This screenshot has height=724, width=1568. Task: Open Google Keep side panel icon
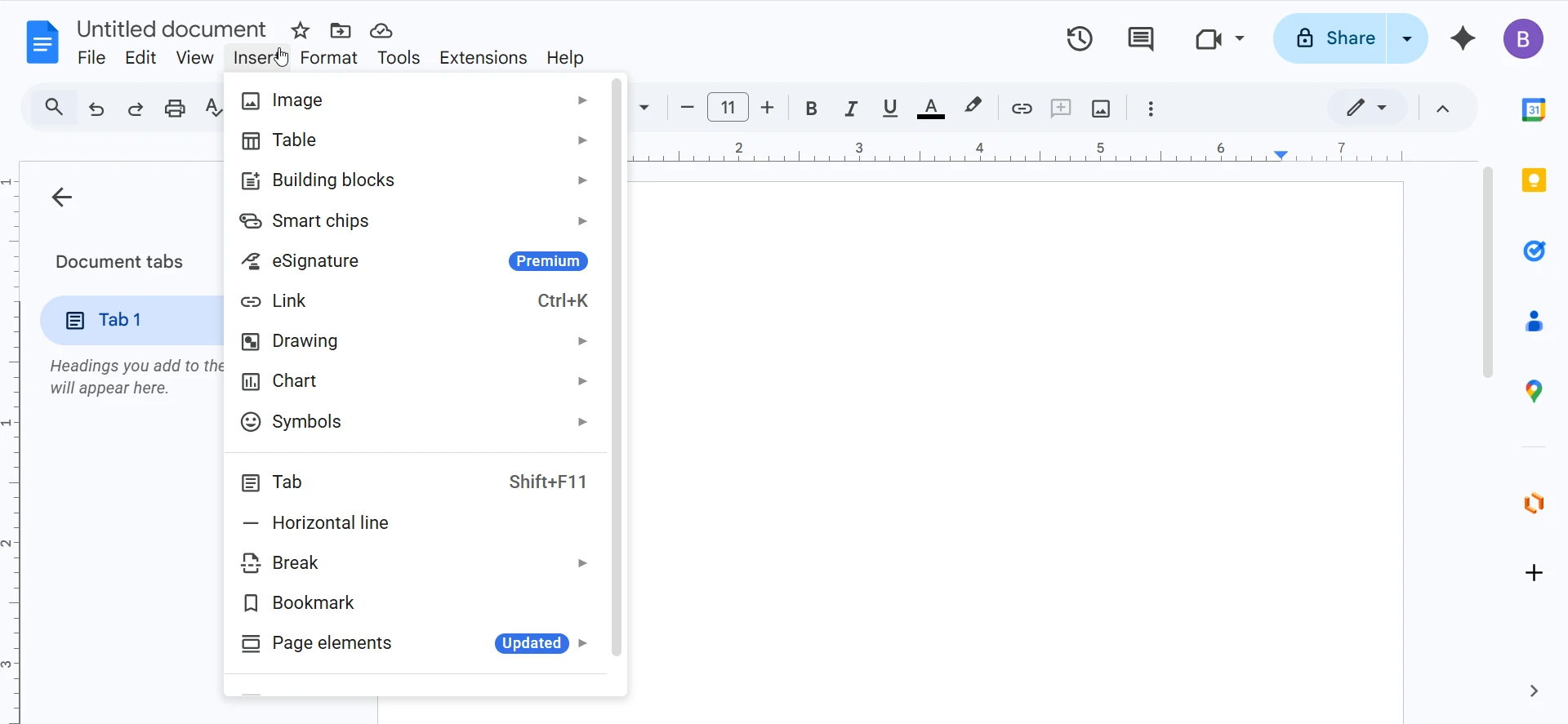click(1534, 180)
